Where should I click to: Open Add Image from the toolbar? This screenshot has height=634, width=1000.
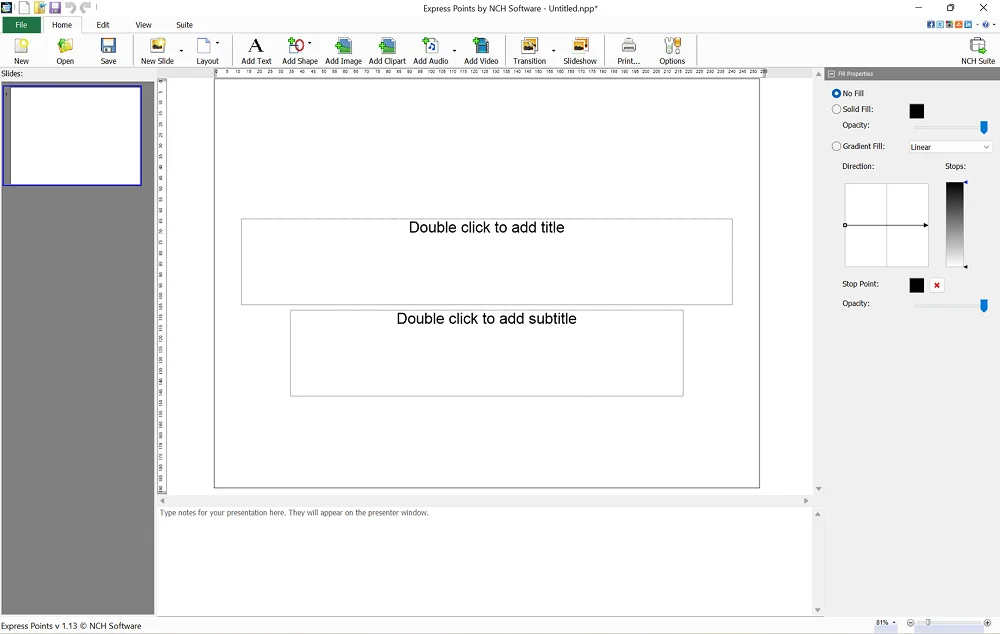pyautogui.click(x=343, y=46)
